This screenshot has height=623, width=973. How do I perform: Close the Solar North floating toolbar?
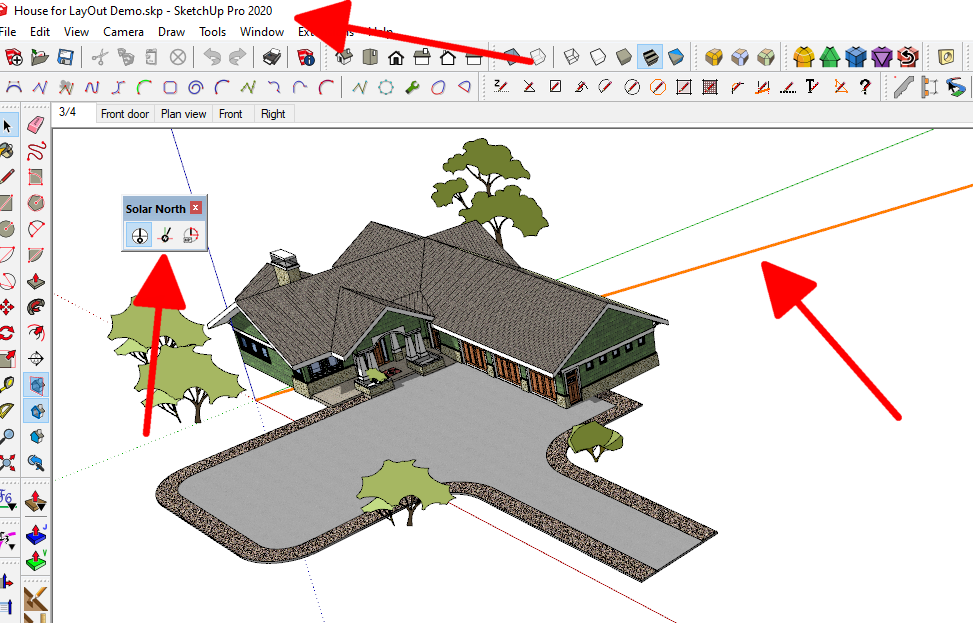coord(195,208)
